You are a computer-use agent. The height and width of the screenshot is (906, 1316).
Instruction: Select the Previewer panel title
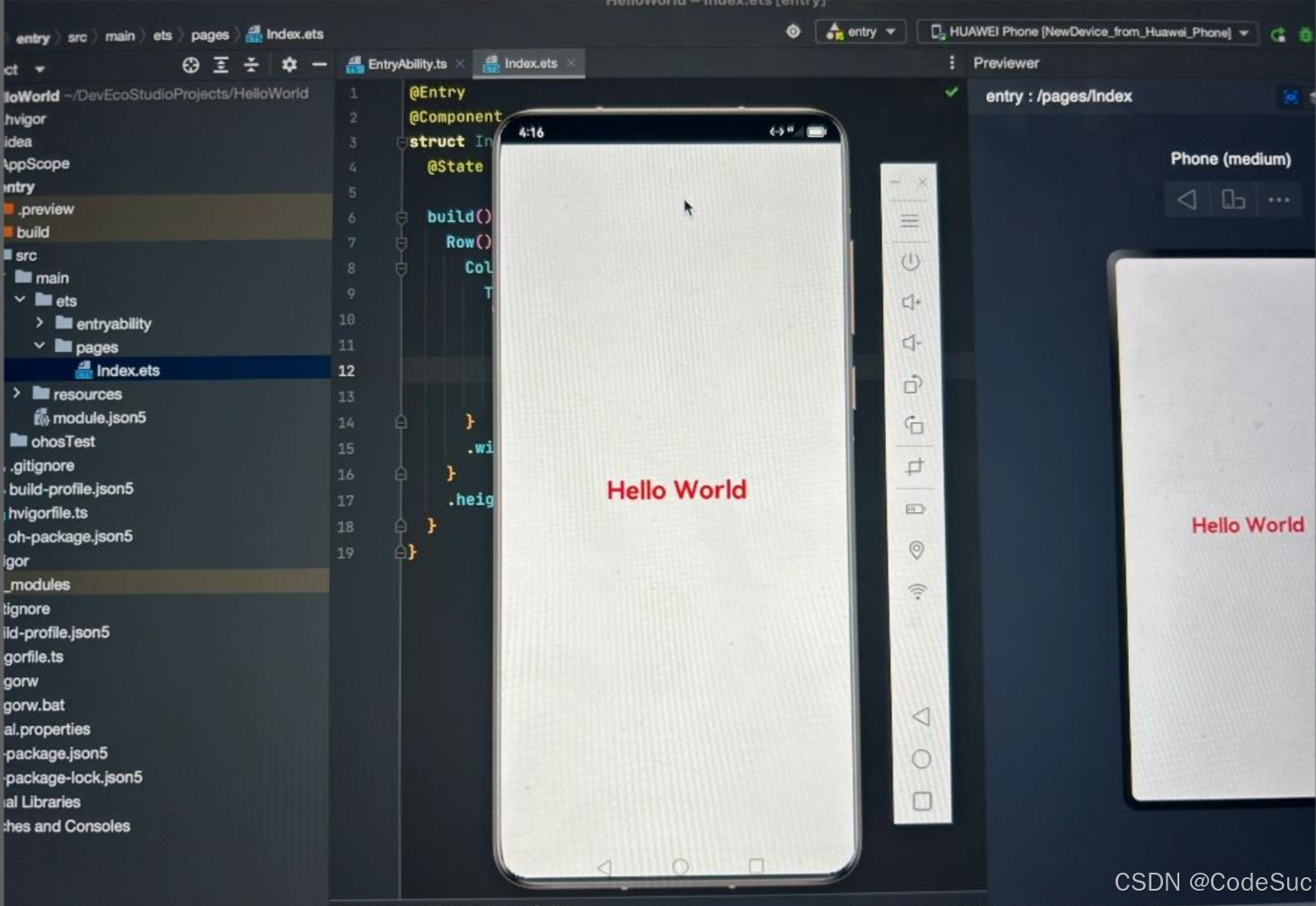[x=1007, y=63]
